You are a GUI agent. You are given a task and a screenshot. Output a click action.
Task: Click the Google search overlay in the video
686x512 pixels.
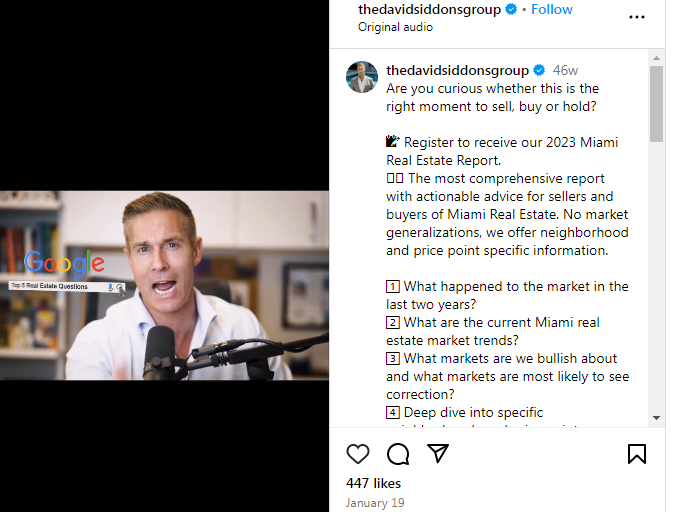[x=67, y=271]
